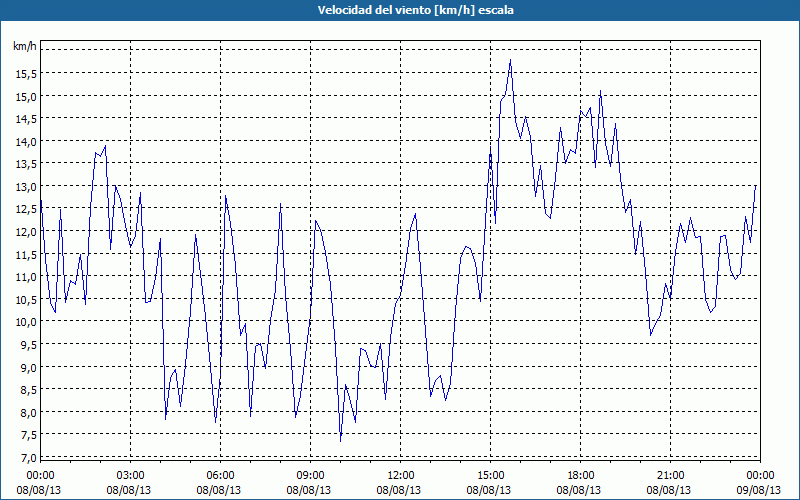Image resolution: width=800 pixels, height=500 pixels.
Task: Select the 7,5 y-axis value
Action: [28, 435]
